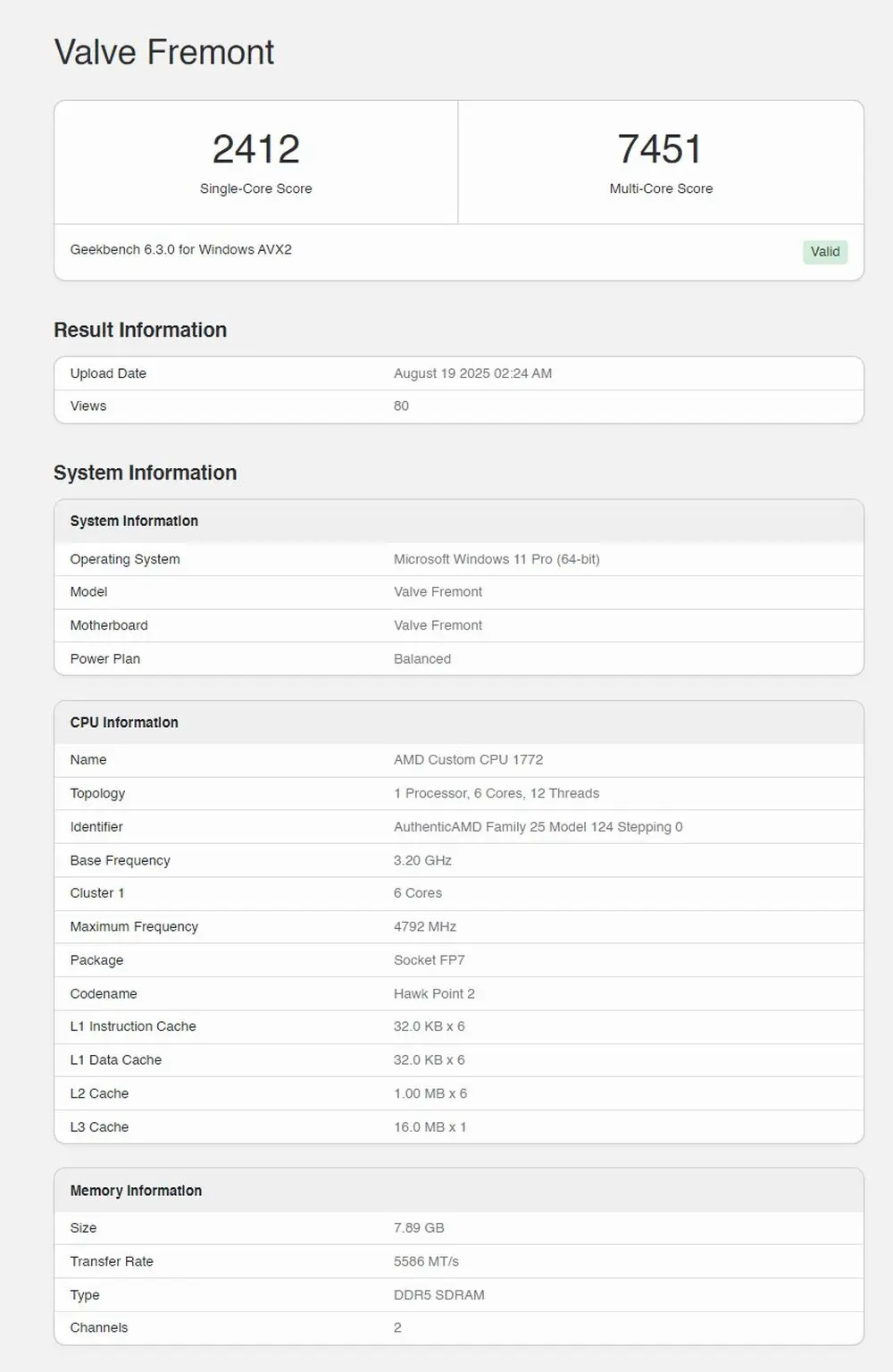Click the Power Plan value Balanced
Image resolution: width=893 pixels, height=1372 pixels.
(422, 658)
